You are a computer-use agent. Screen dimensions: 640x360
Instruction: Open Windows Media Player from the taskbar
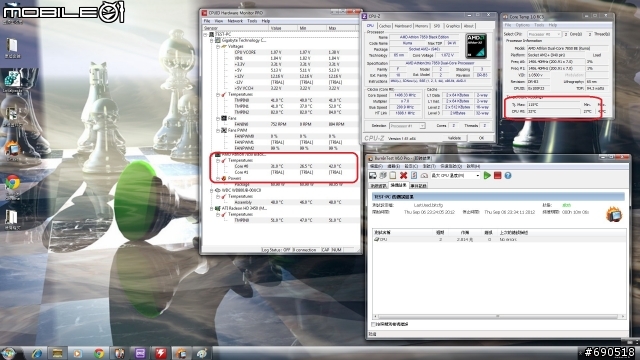tap(78, 353)
